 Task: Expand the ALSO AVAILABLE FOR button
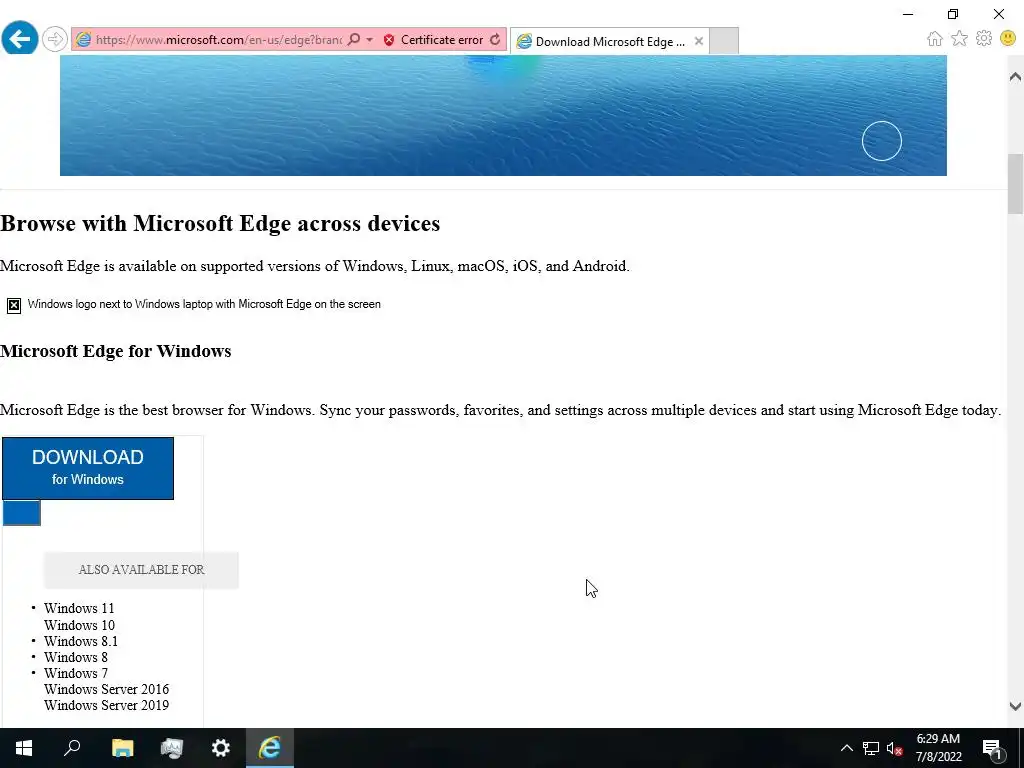[141, 570]
